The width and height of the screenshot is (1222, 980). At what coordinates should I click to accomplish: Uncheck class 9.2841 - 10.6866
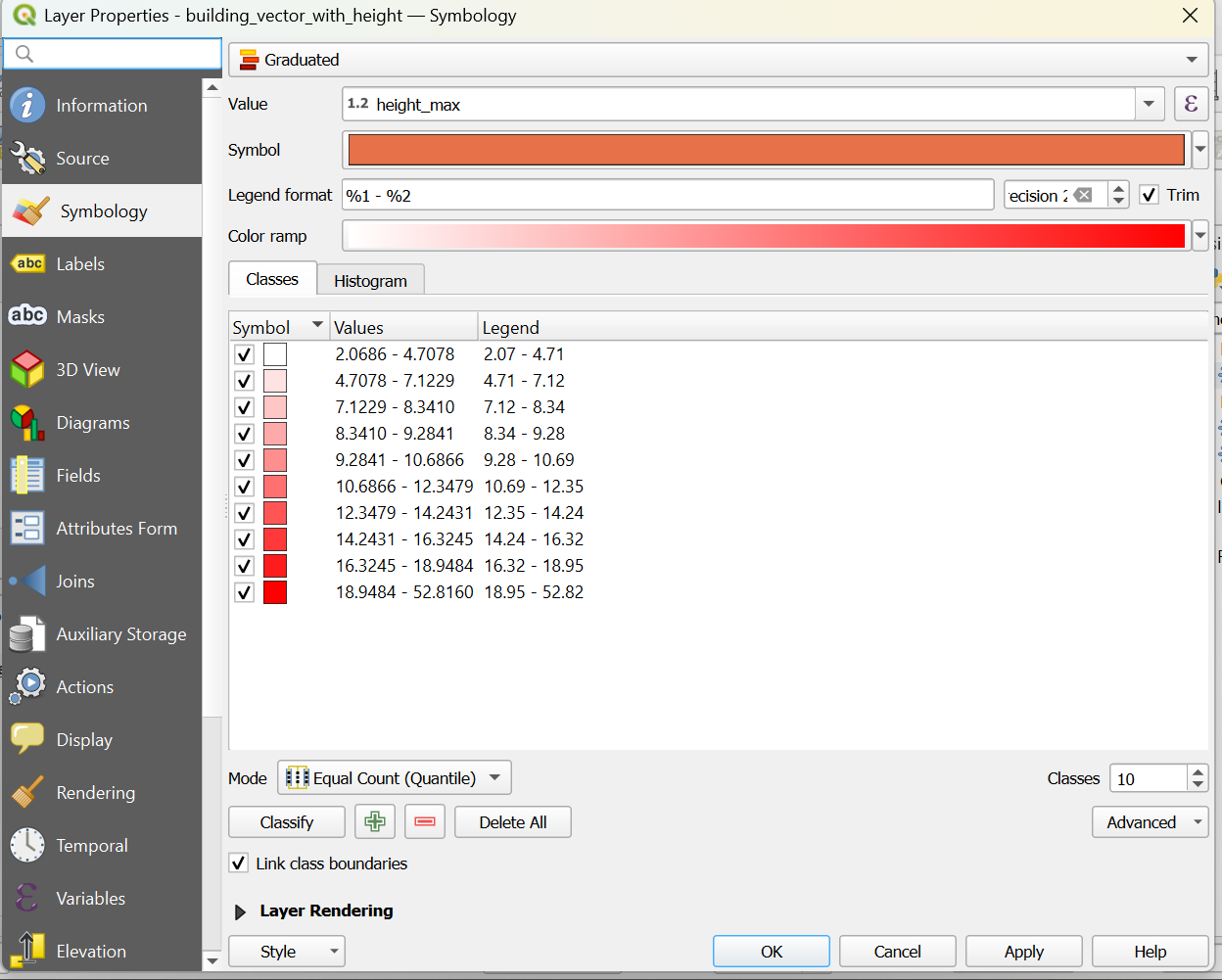(244, 460)
